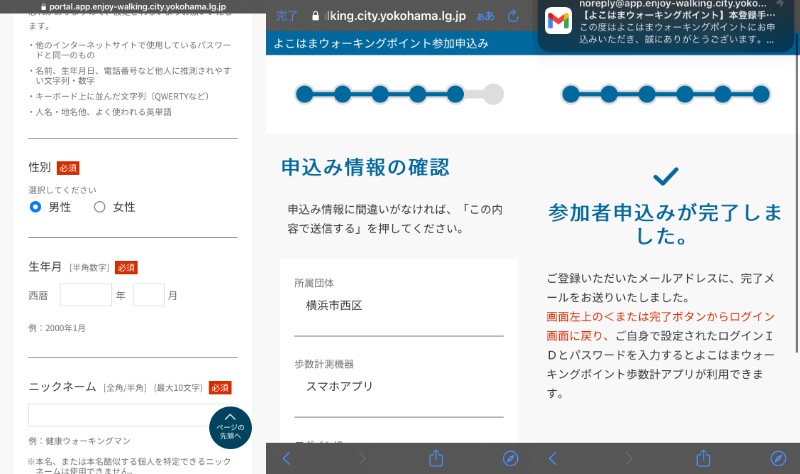Tap share icon in the middle panel
The height and width of the screenshot is (474, 800).
point(436,458)
